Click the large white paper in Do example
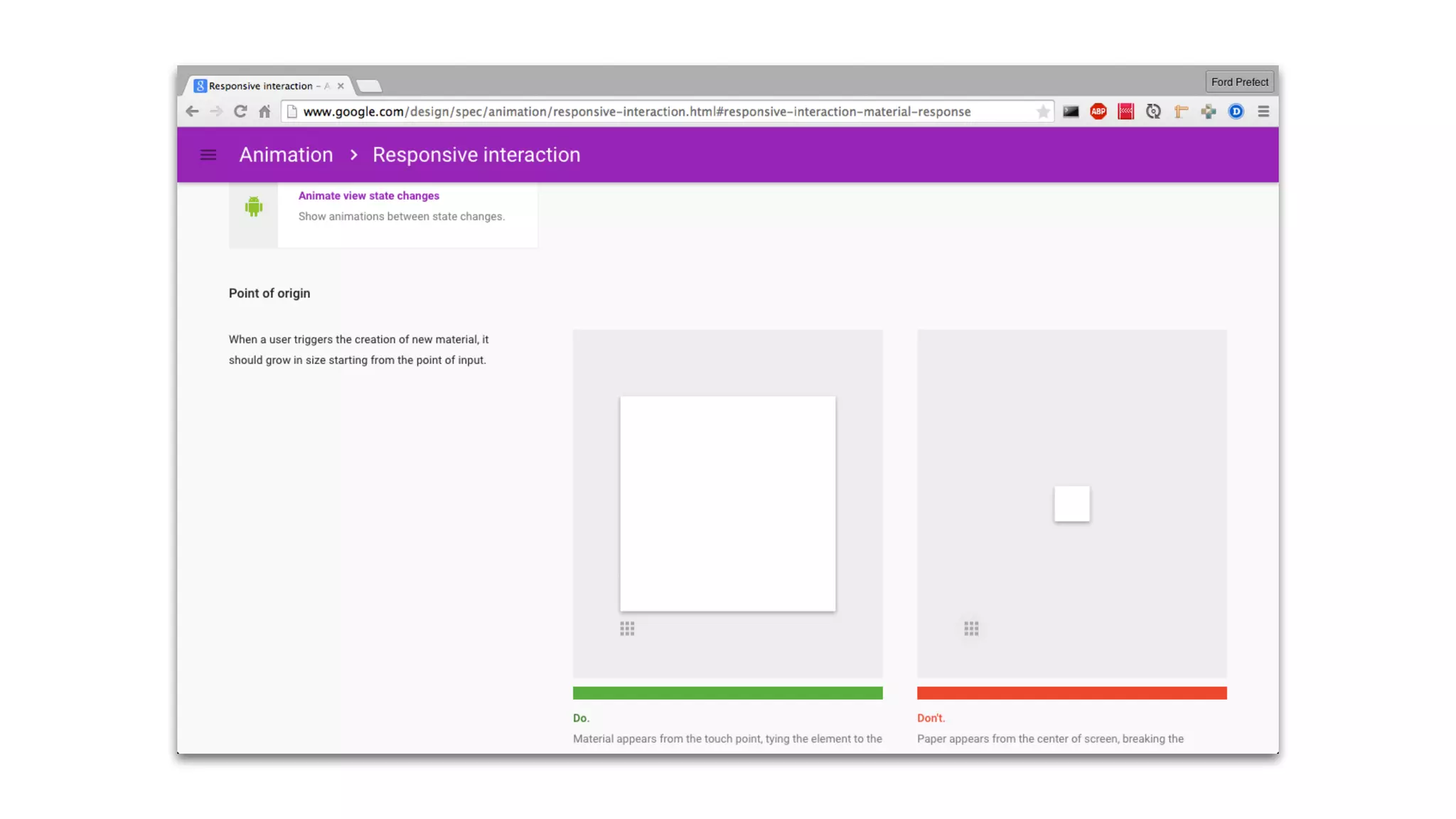The width and height of the screenshot is (1456, 819). click(727, 503)
